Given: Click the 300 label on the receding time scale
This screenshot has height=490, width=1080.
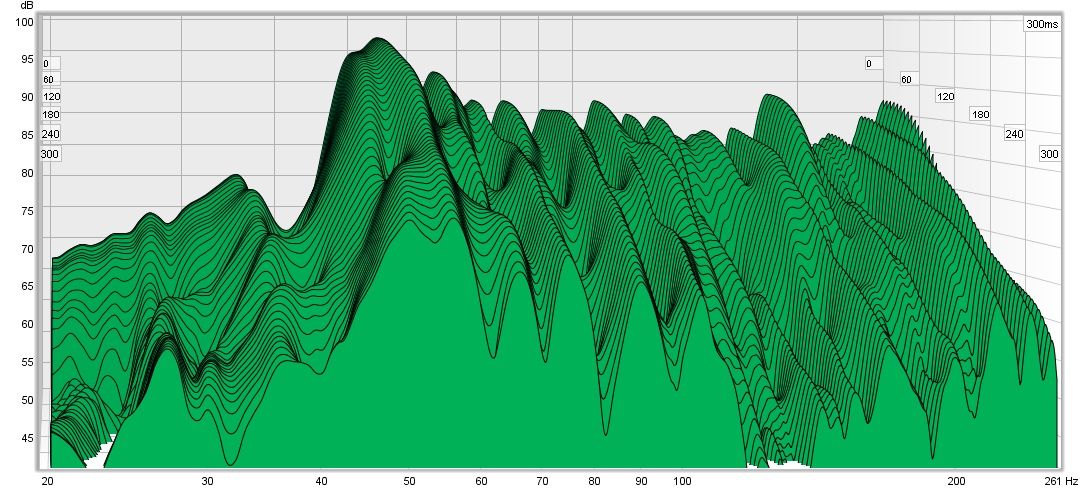Looking at the screenshot, I should (1049, 154).
